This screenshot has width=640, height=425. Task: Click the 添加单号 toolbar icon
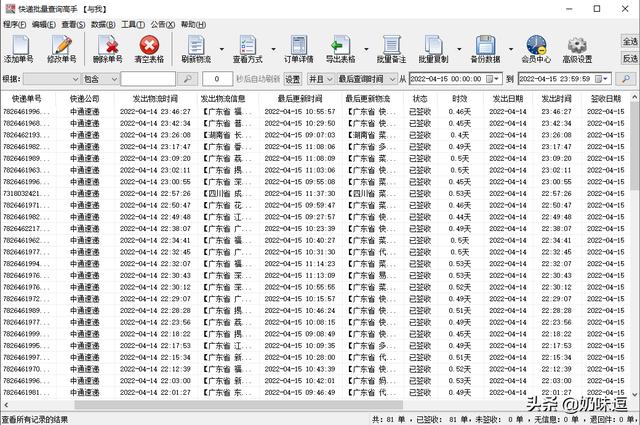(20, 47)
